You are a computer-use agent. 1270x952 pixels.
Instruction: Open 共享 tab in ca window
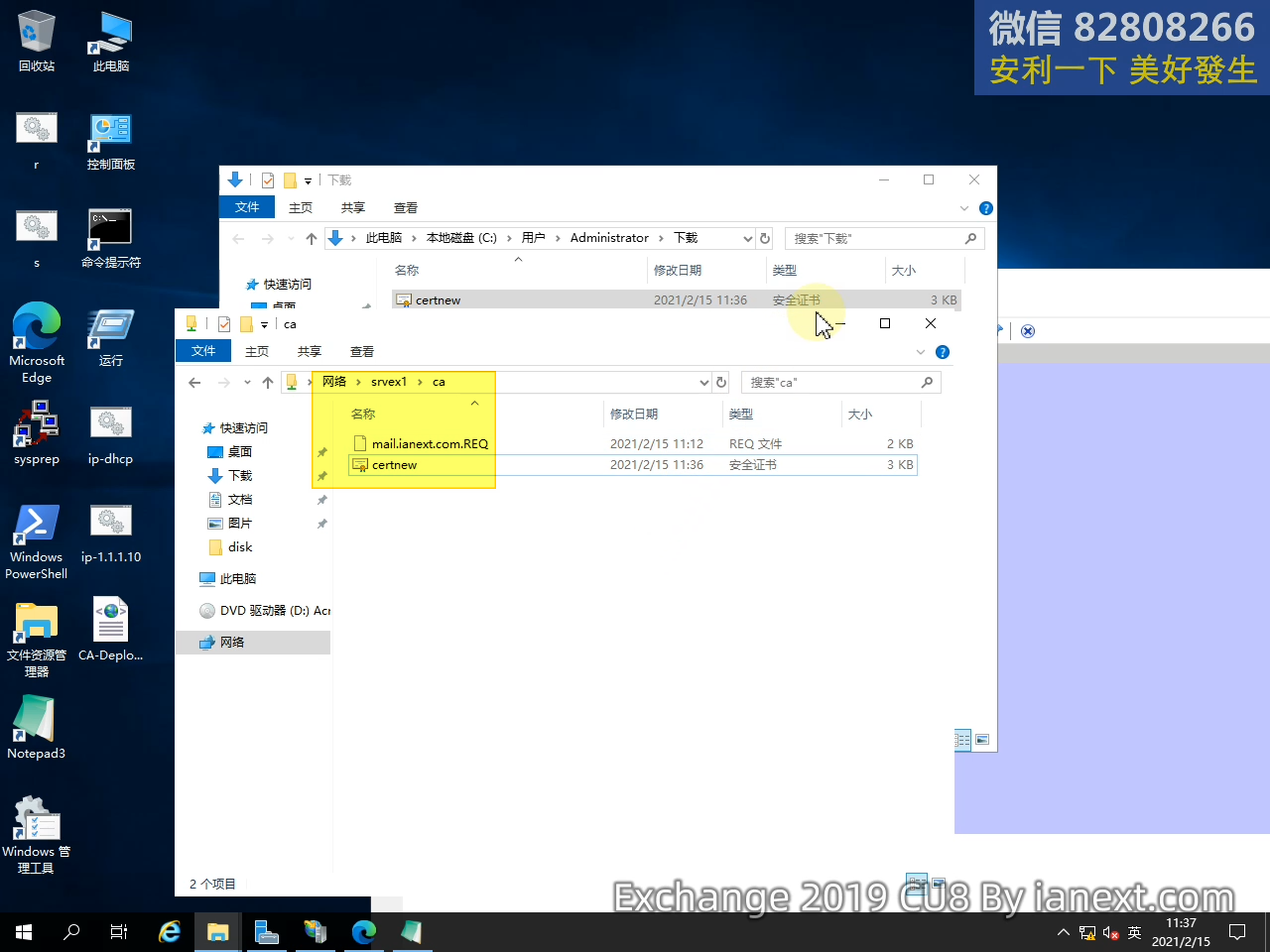(310, 351)
